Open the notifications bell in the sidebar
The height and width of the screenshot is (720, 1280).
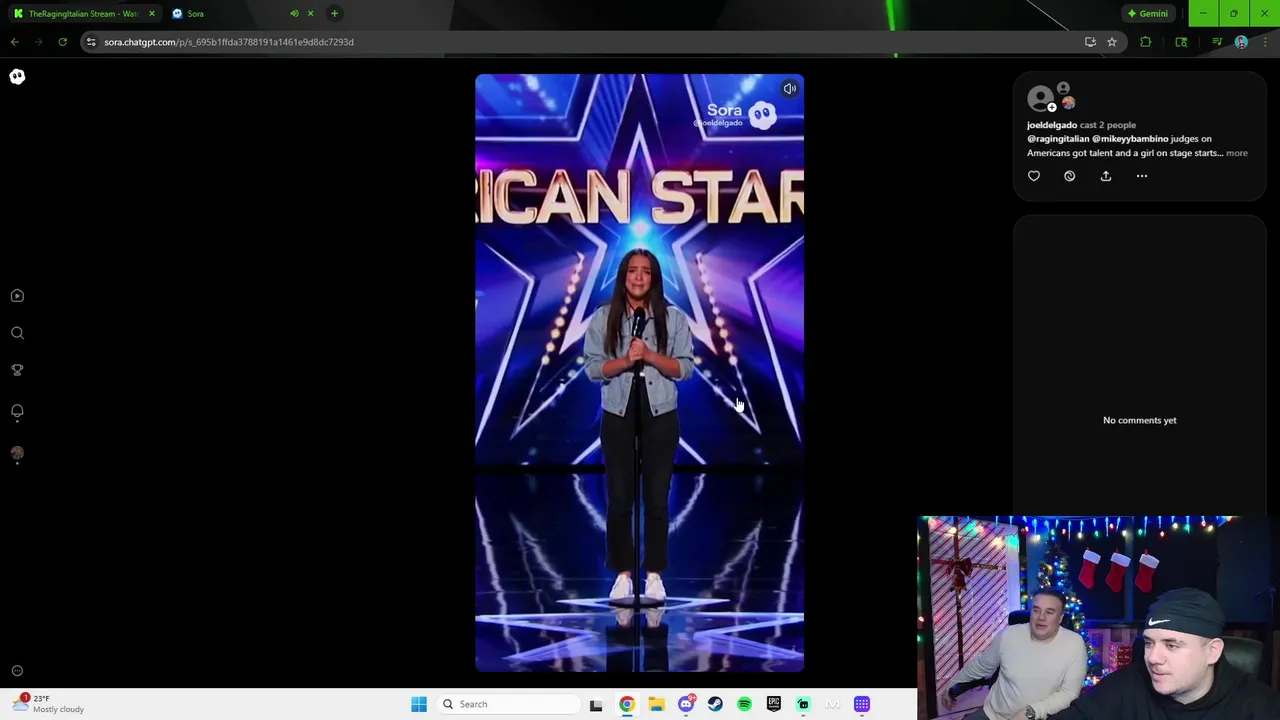click(x=17, y=411)
